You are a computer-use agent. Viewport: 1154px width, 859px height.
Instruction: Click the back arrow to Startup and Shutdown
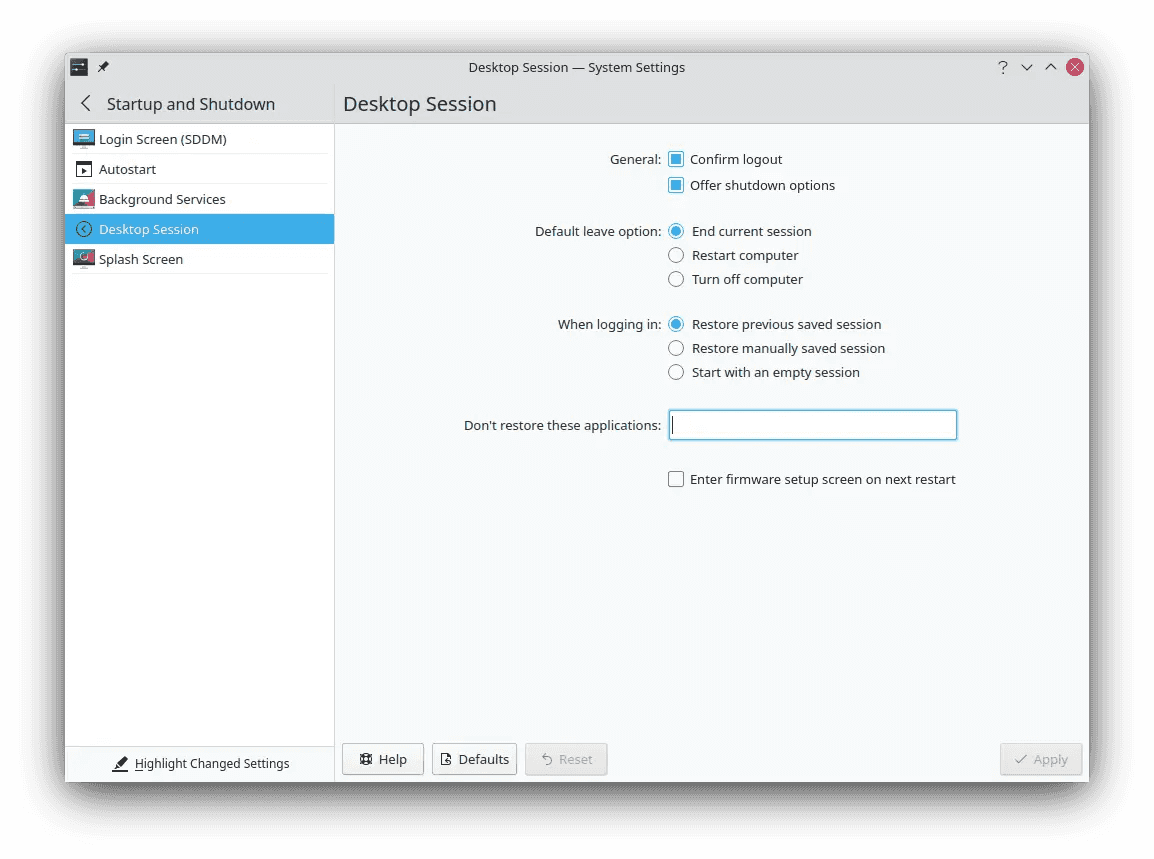pyautogui.click(x=85, y=103)
